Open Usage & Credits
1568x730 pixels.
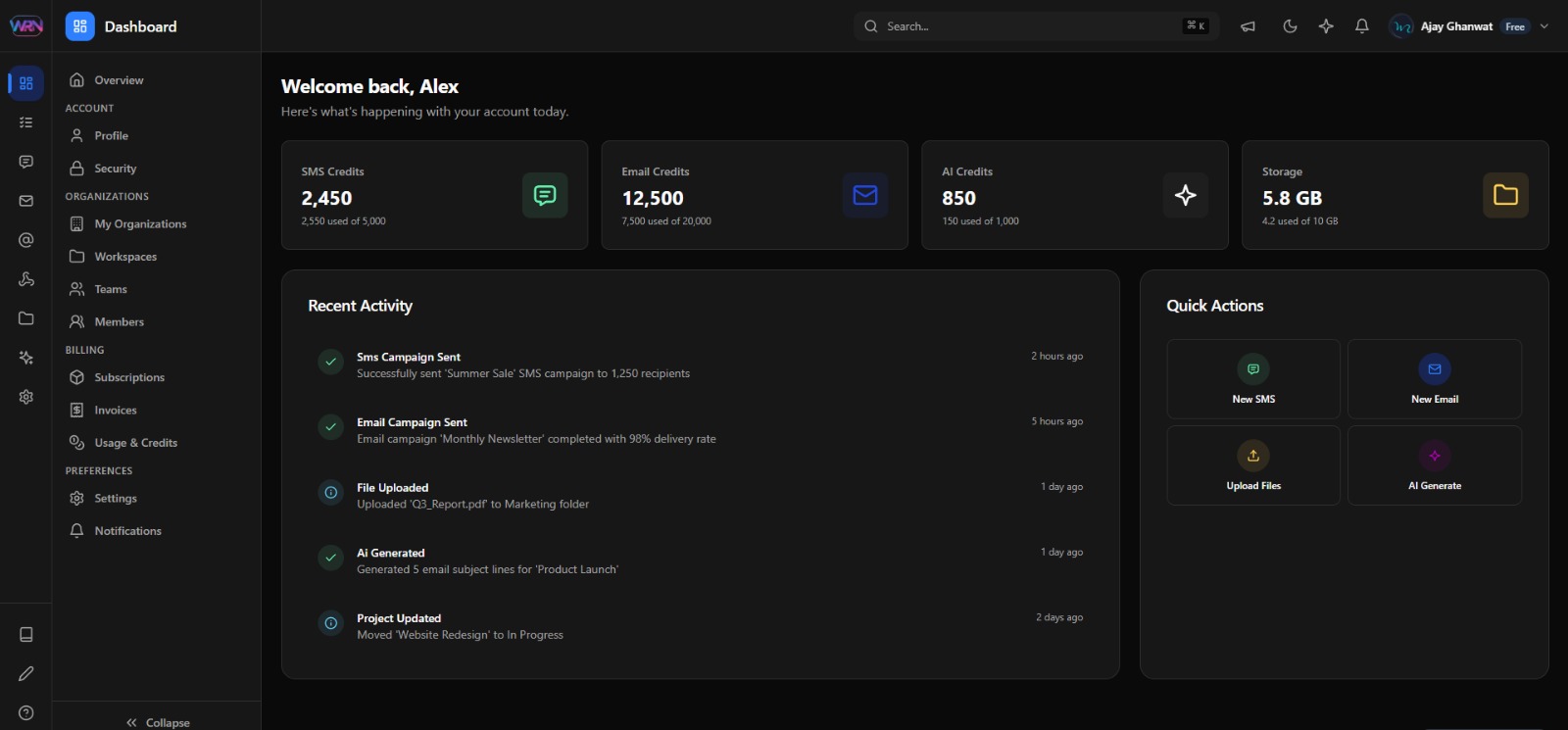[157, 443]
